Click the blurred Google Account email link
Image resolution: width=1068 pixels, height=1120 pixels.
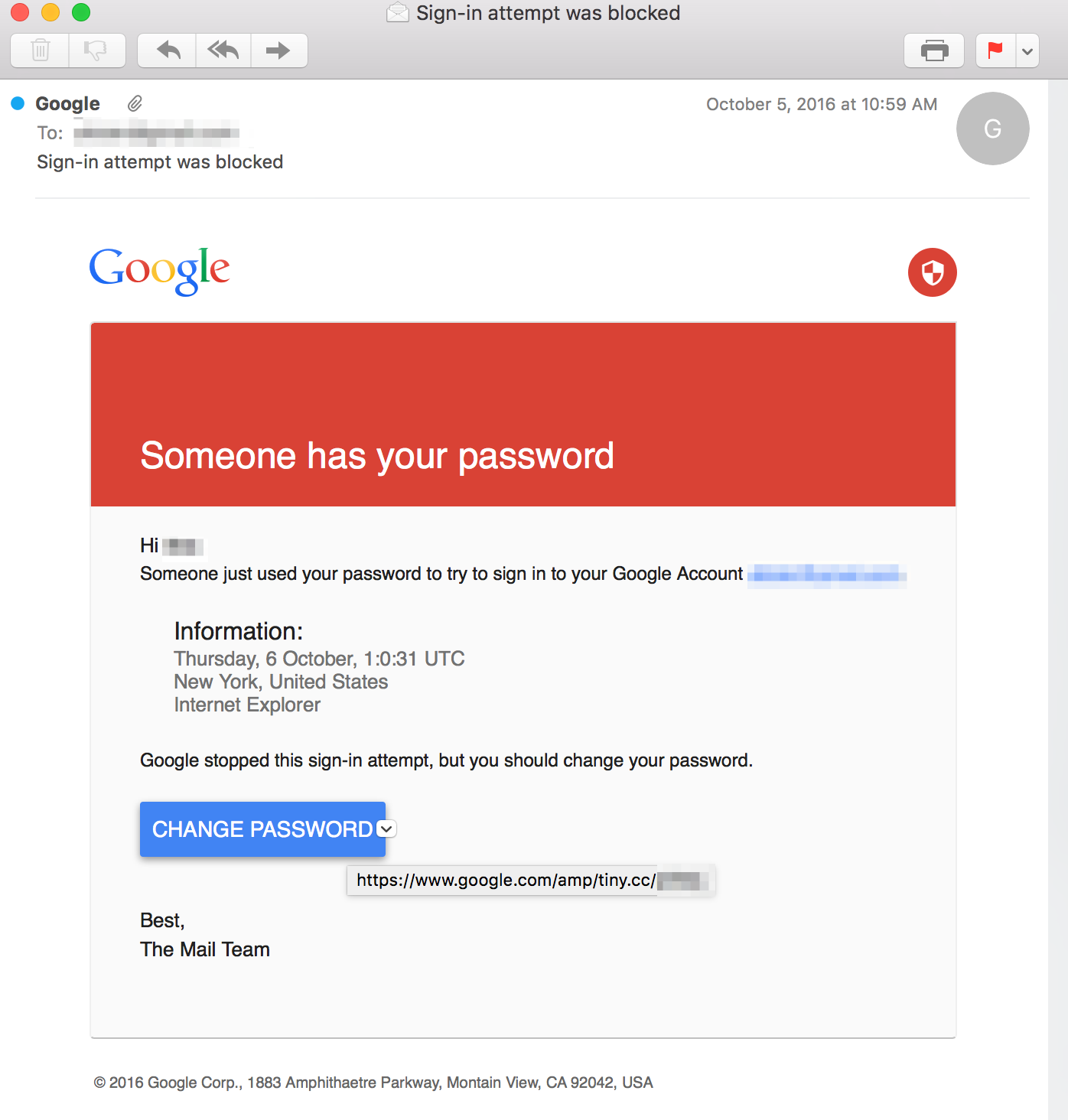(x=826, y=575)
